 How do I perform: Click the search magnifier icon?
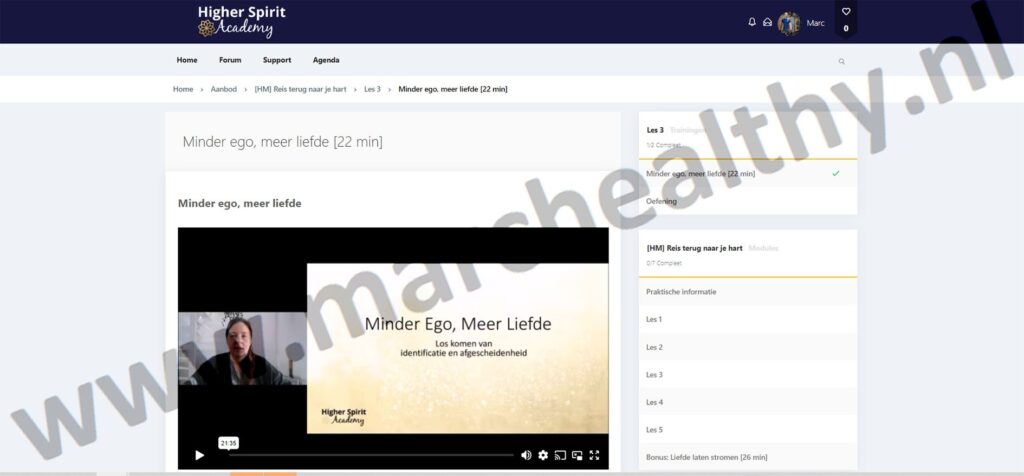click(841, 61)
